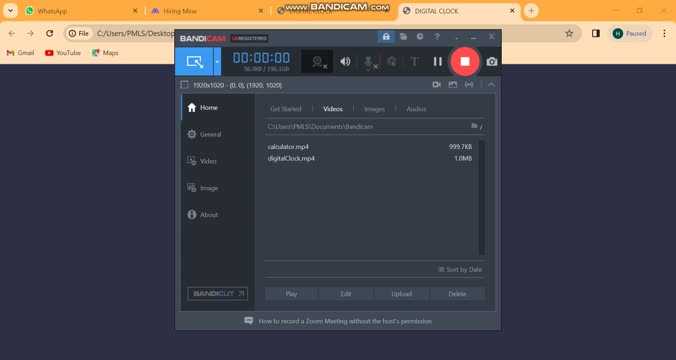Open the BANDICUT link button
The height and width of the screenshot is (360, 676).
coord(217,294)
